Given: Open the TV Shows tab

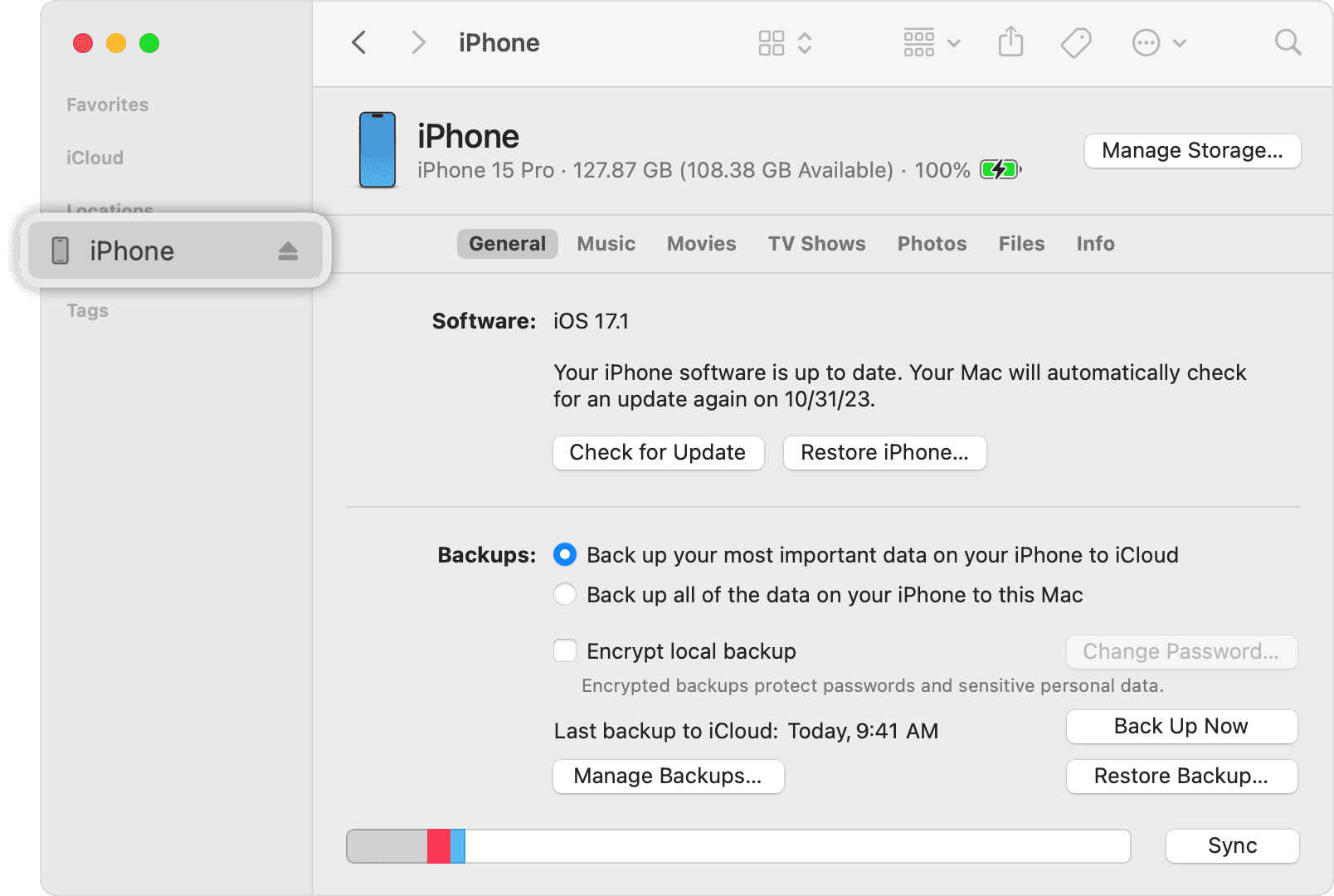Looking at the screenshot, I should [817, 244].
